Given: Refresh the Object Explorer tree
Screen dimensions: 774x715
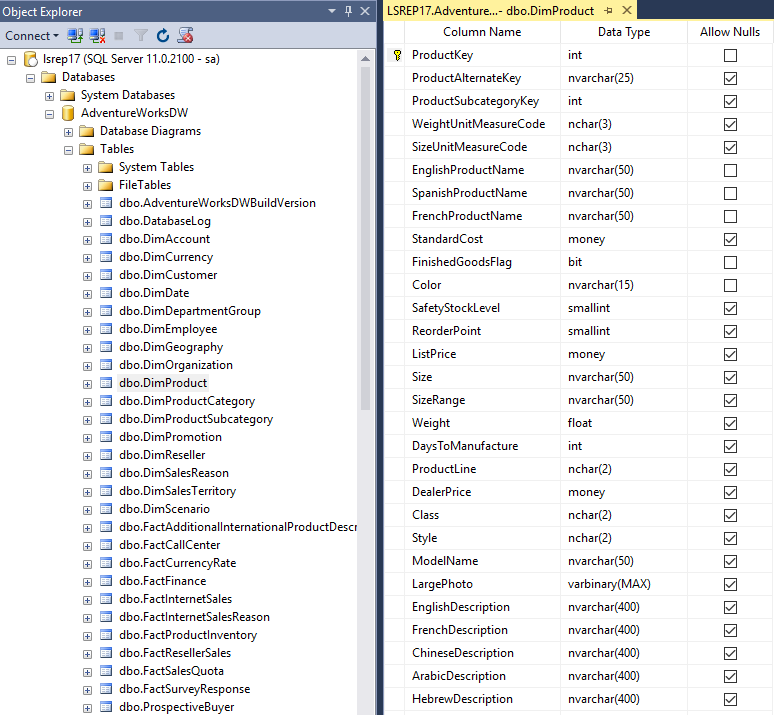Looking at the screenshot, I should coord(163,35).
